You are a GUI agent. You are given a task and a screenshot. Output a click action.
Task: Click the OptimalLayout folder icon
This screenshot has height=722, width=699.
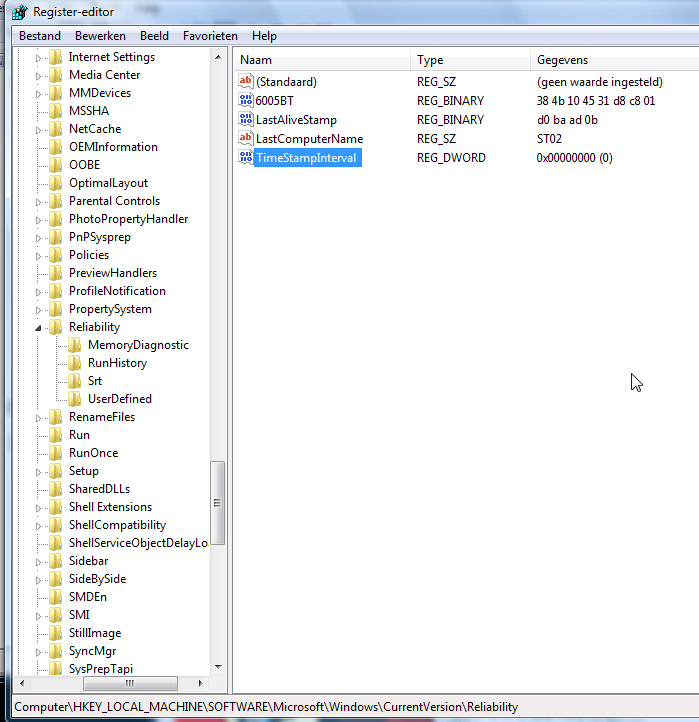click(x=56, y=183)
